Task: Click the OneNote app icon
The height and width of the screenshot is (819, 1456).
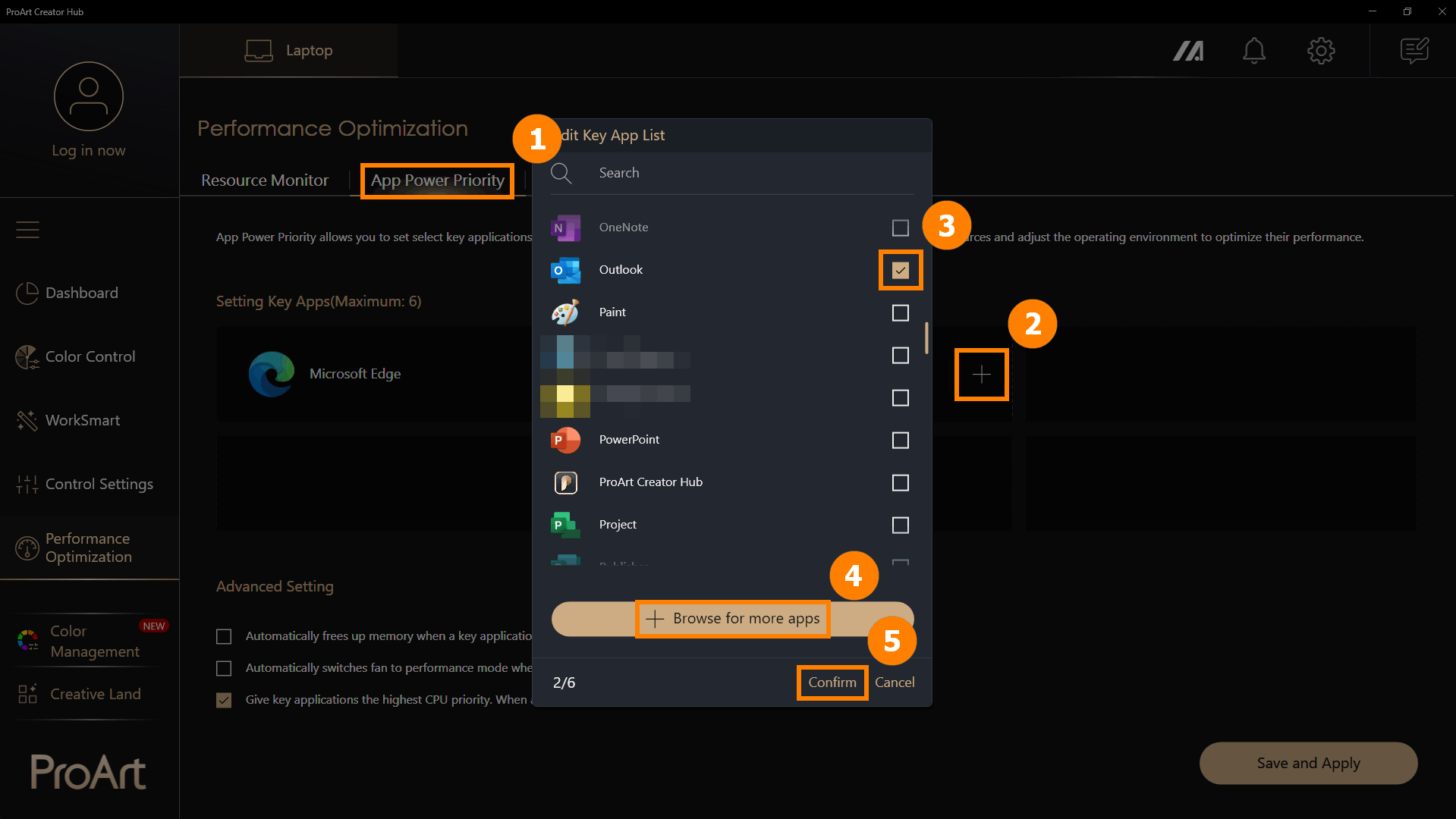Action: tap(565, 227)
